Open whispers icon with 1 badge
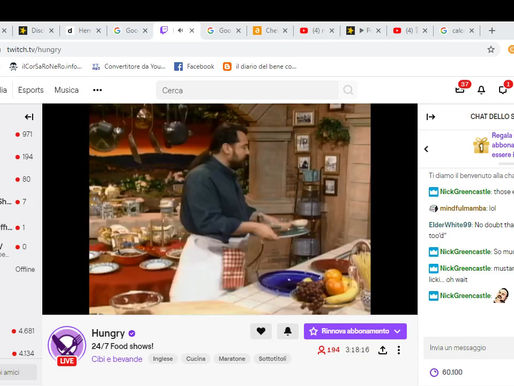Screen dimensions: 514x386 503,89
